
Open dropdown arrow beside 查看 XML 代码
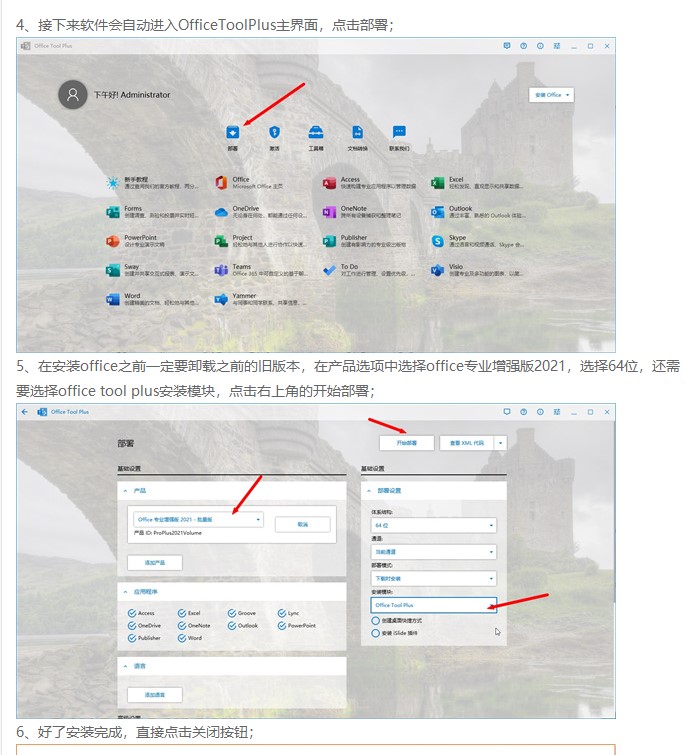pyautogui.click(x=501, y=443)
